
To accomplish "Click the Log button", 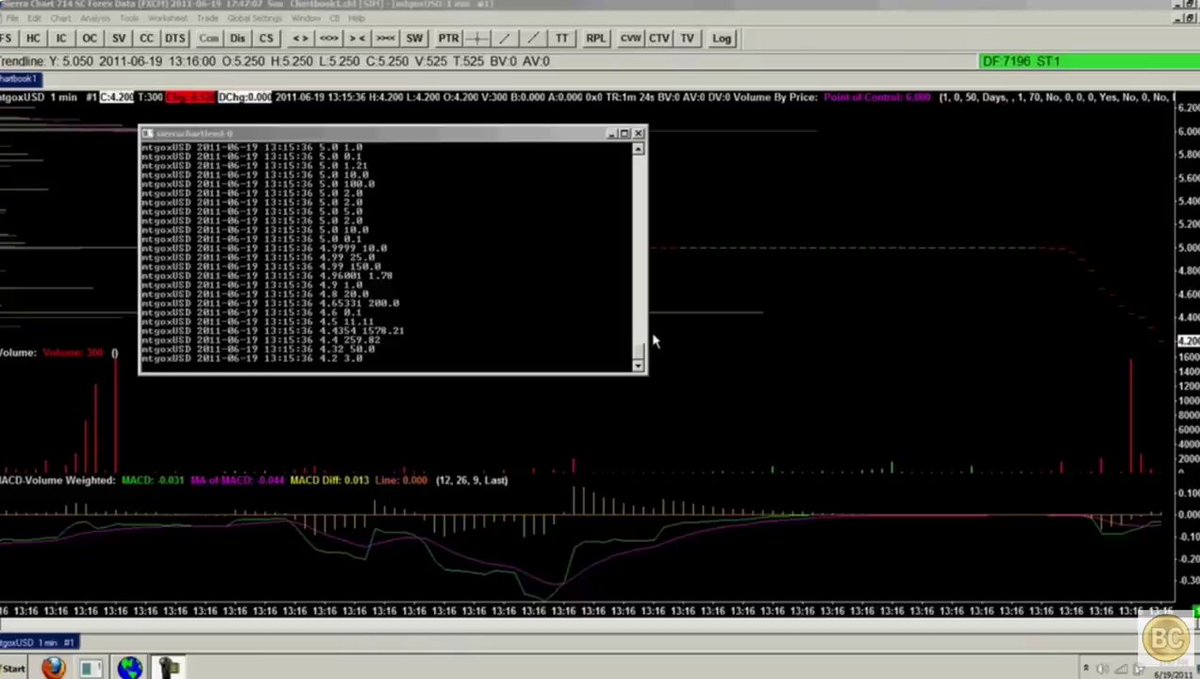I will point(721,38).
